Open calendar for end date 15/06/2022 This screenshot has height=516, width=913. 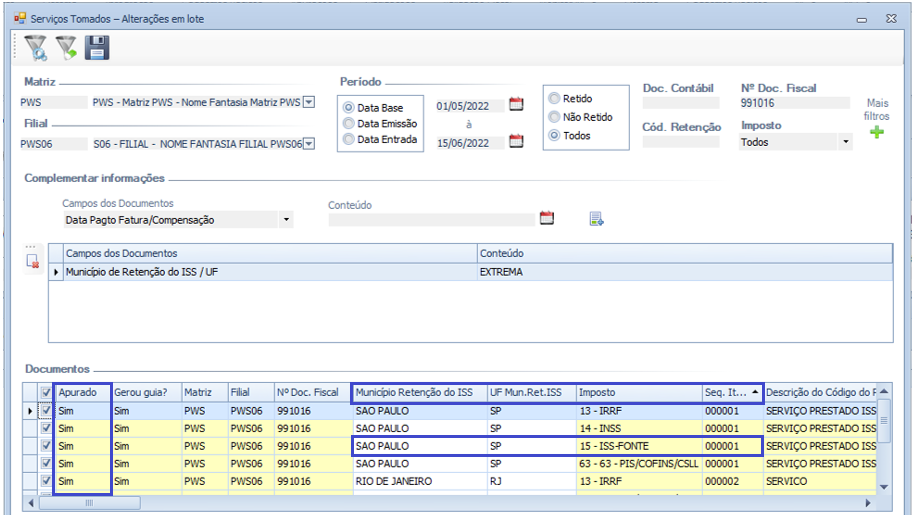(x=516, y=141)
